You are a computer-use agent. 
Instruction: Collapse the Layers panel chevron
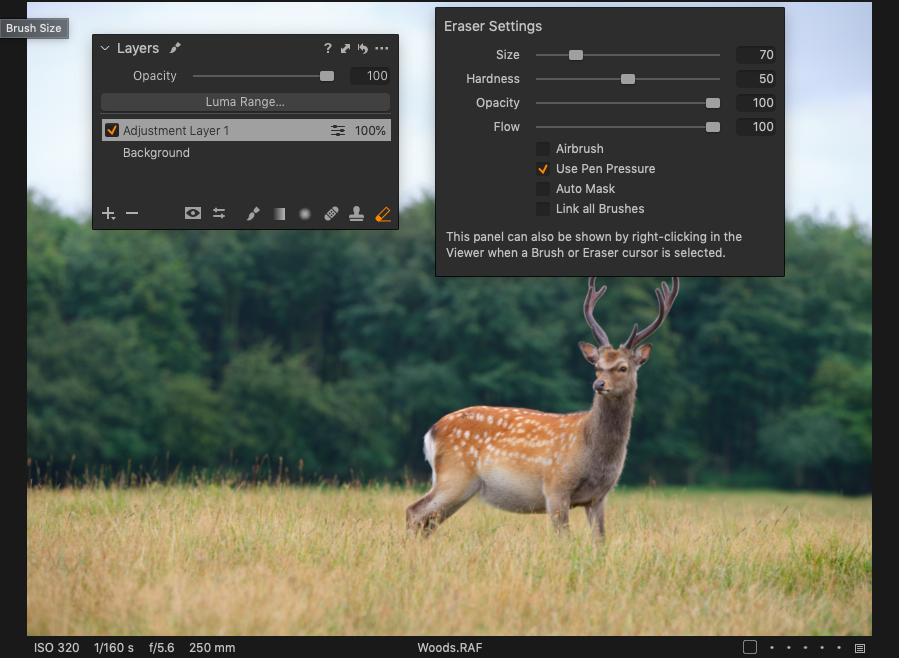coord(105,49)
